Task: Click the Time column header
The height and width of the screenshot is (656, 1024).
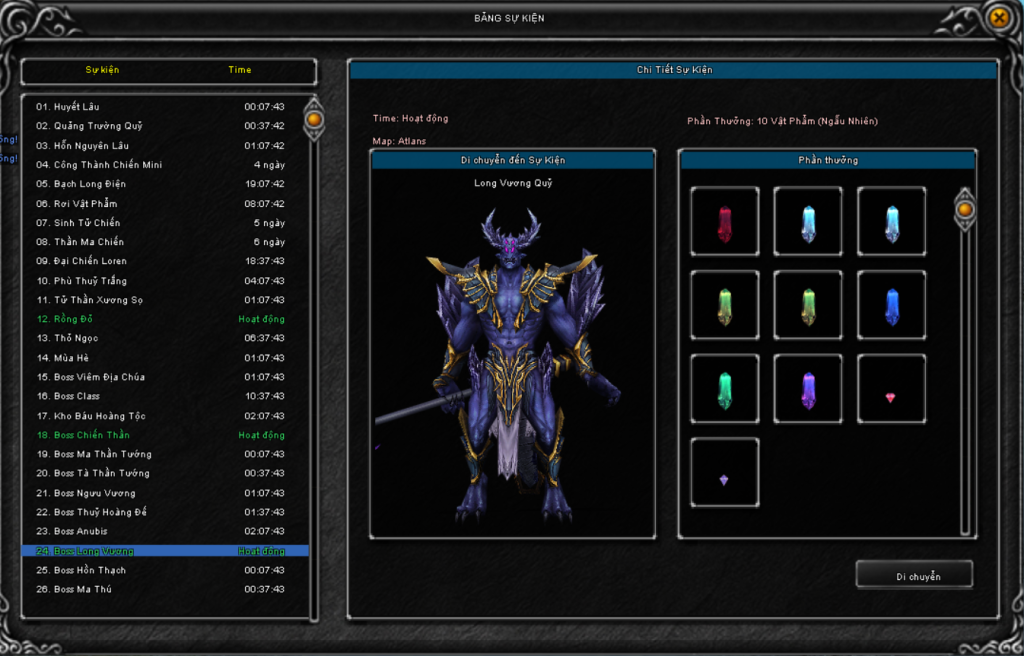Action: (240, 70)
